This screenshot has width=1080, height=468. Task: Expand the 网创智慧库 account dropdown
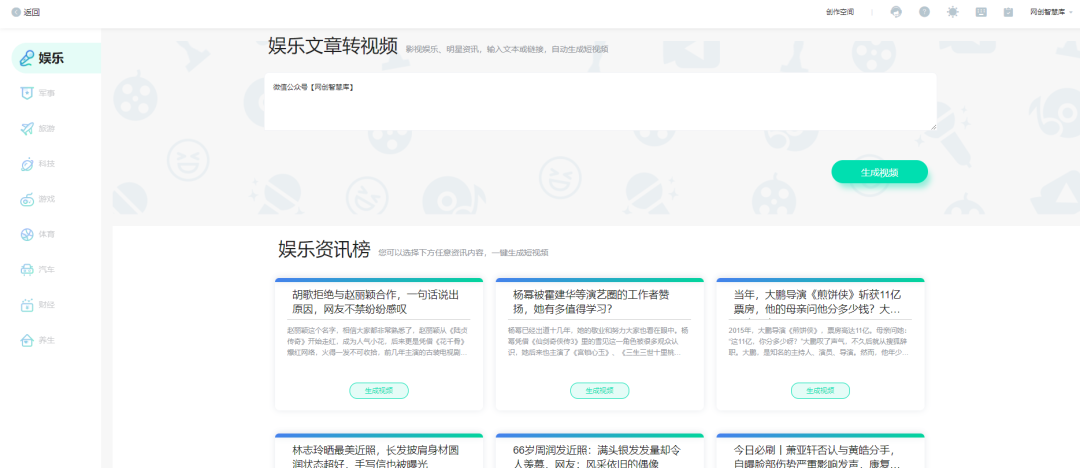click(1050, 12)
